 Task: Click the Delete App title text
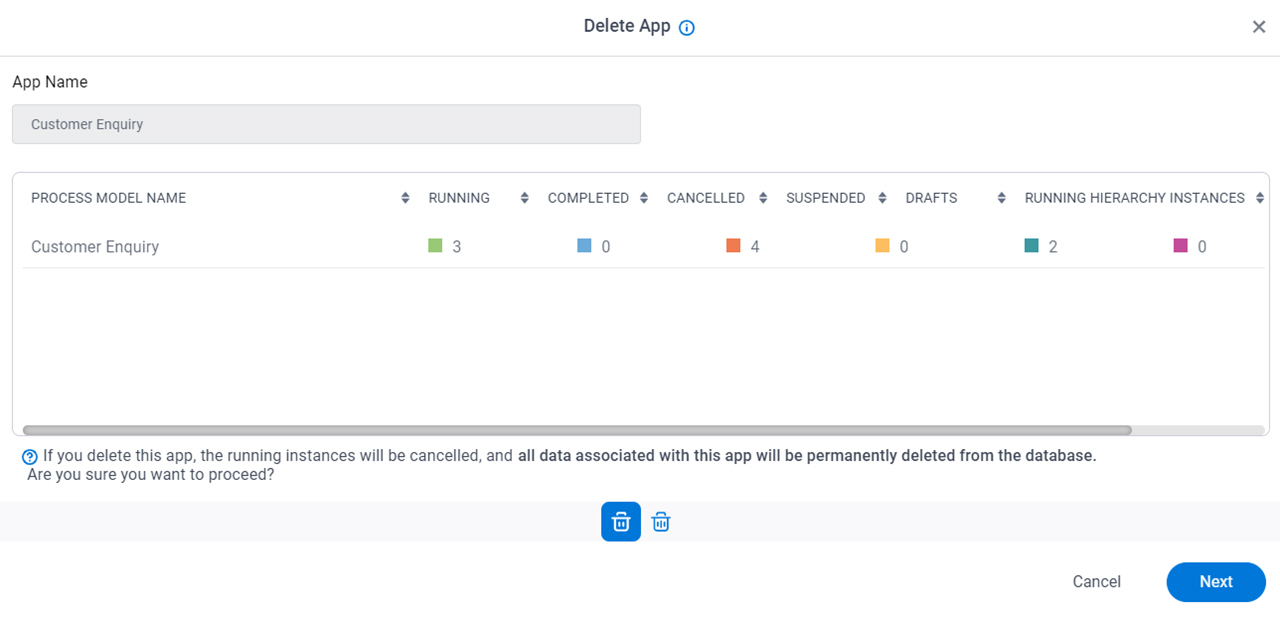[x=627, y=26]
